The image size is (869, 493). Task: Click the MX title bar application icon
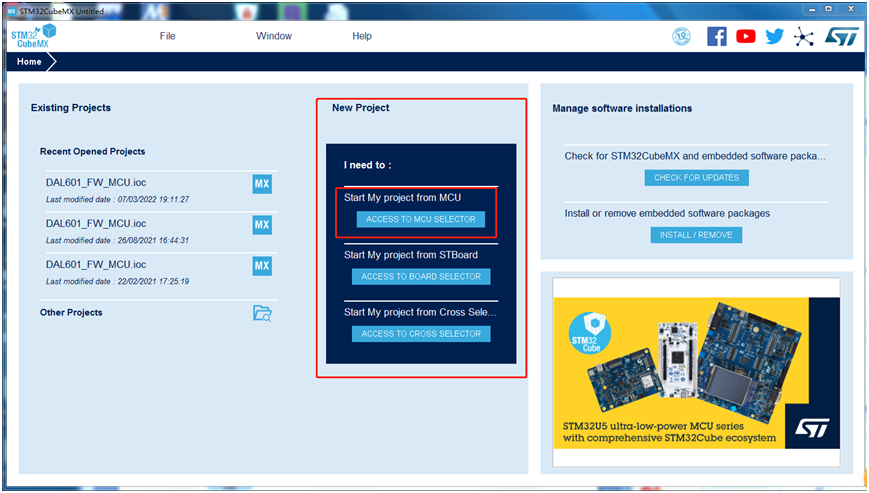pyautogui.click(x=12, y=11)
